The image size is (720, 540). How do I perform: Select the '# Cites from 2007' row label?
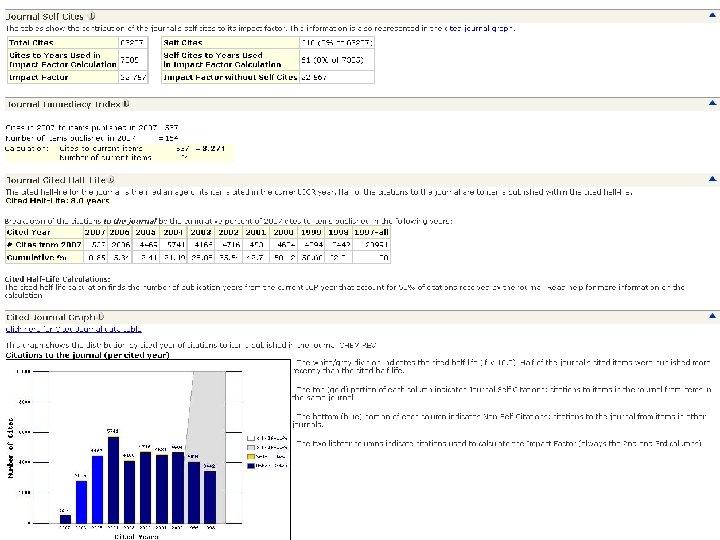[x=45, y=245]
